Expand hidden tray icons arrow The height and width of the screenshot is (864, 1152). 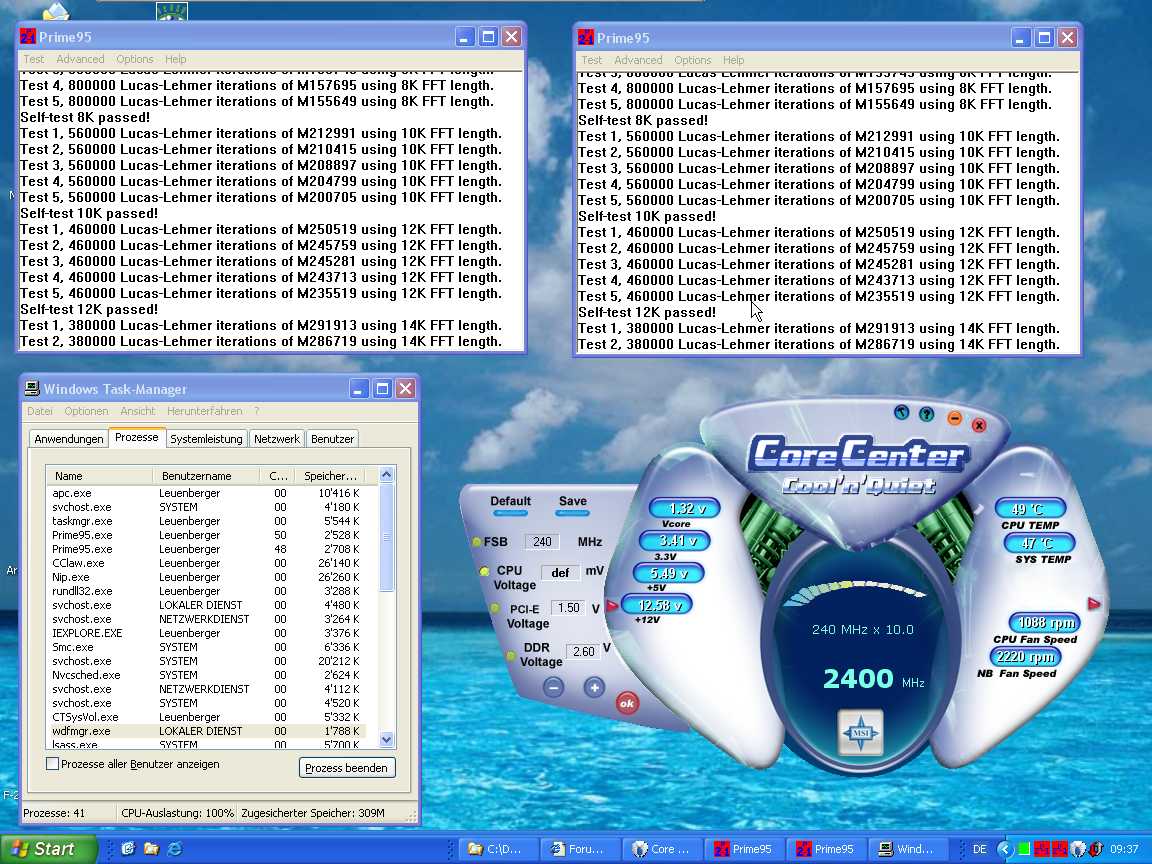point(1004,849)
